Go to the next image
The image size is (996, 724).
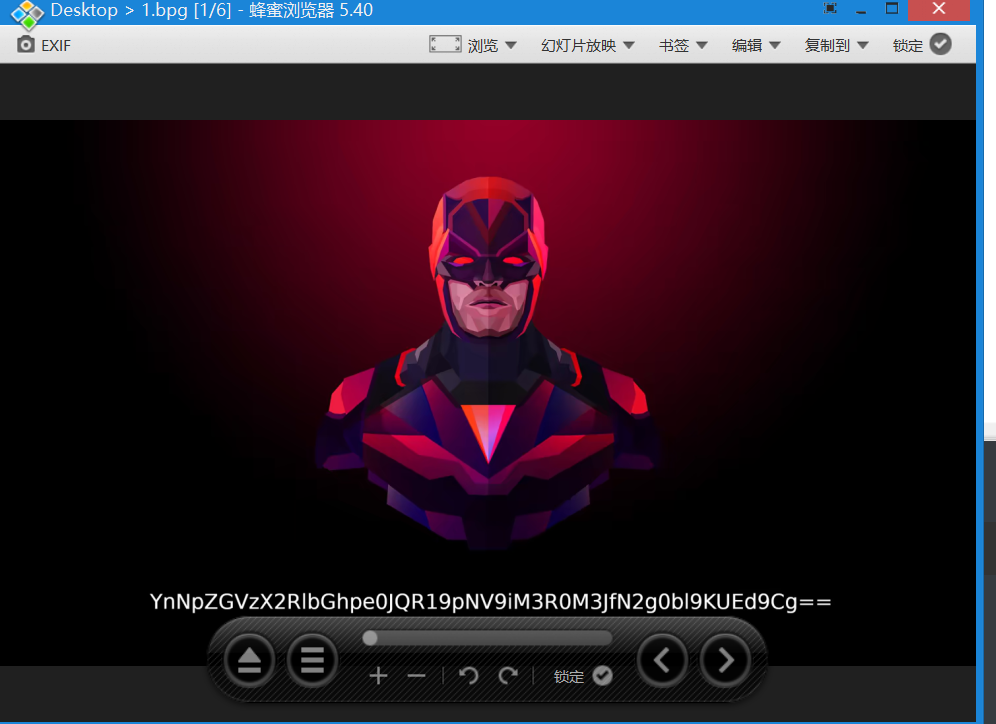(726, 660)
